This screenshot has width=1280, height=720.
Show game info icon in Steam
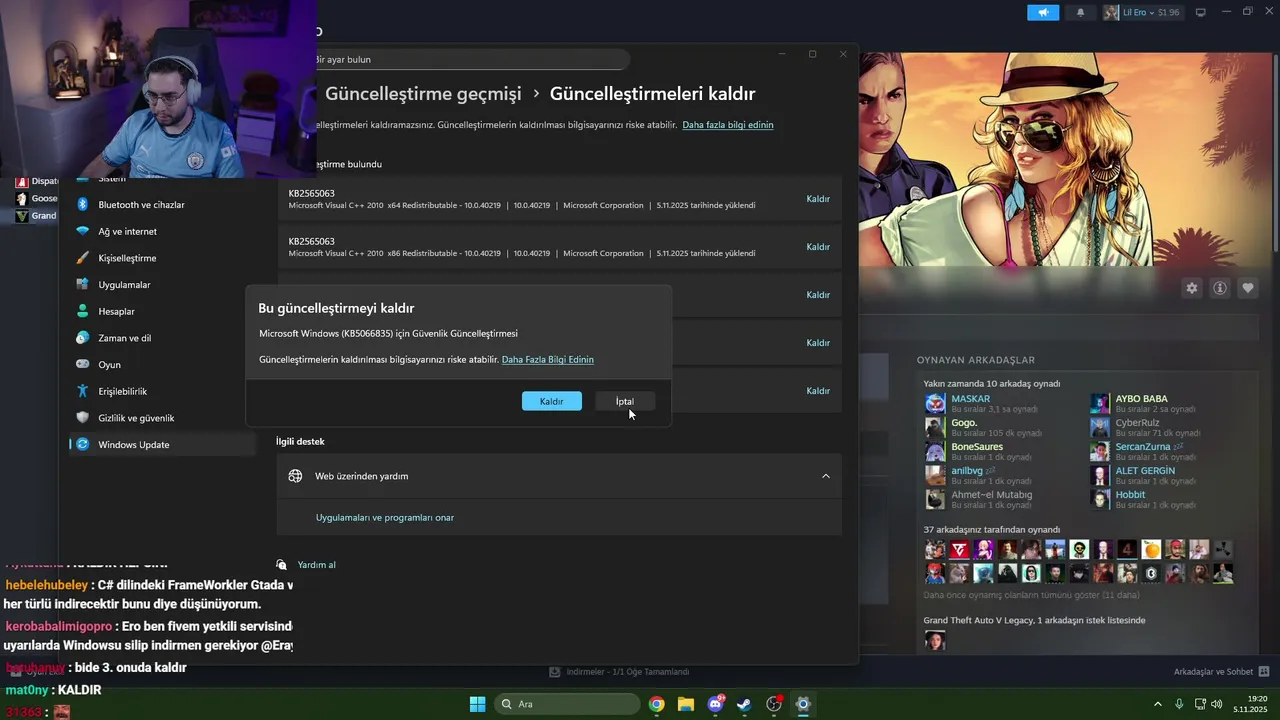(1220, 288)
